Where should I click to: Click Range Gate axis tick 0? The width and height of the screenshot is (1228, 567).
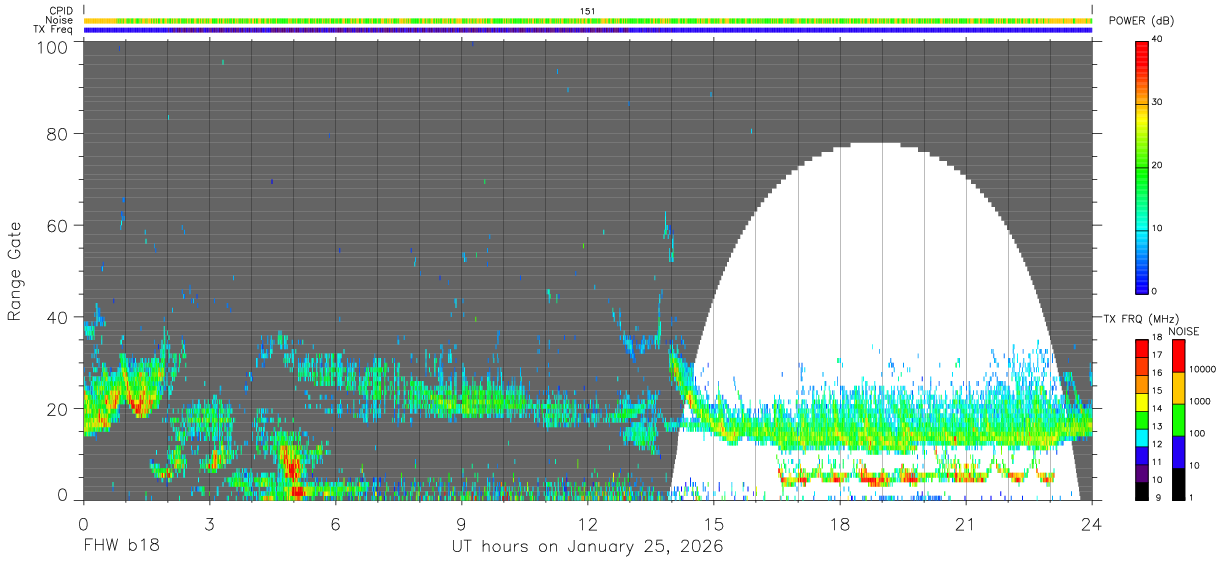63,494
